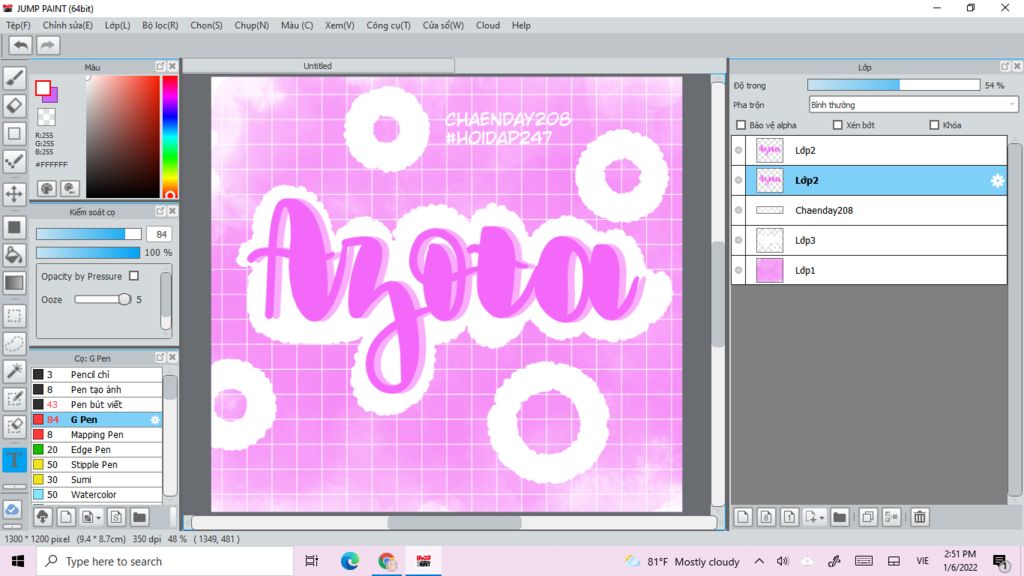The height and width of the screenshot is (576, 1024).
Task: Click the cloud icon in the left toolbar
Action: coord(13,509)
